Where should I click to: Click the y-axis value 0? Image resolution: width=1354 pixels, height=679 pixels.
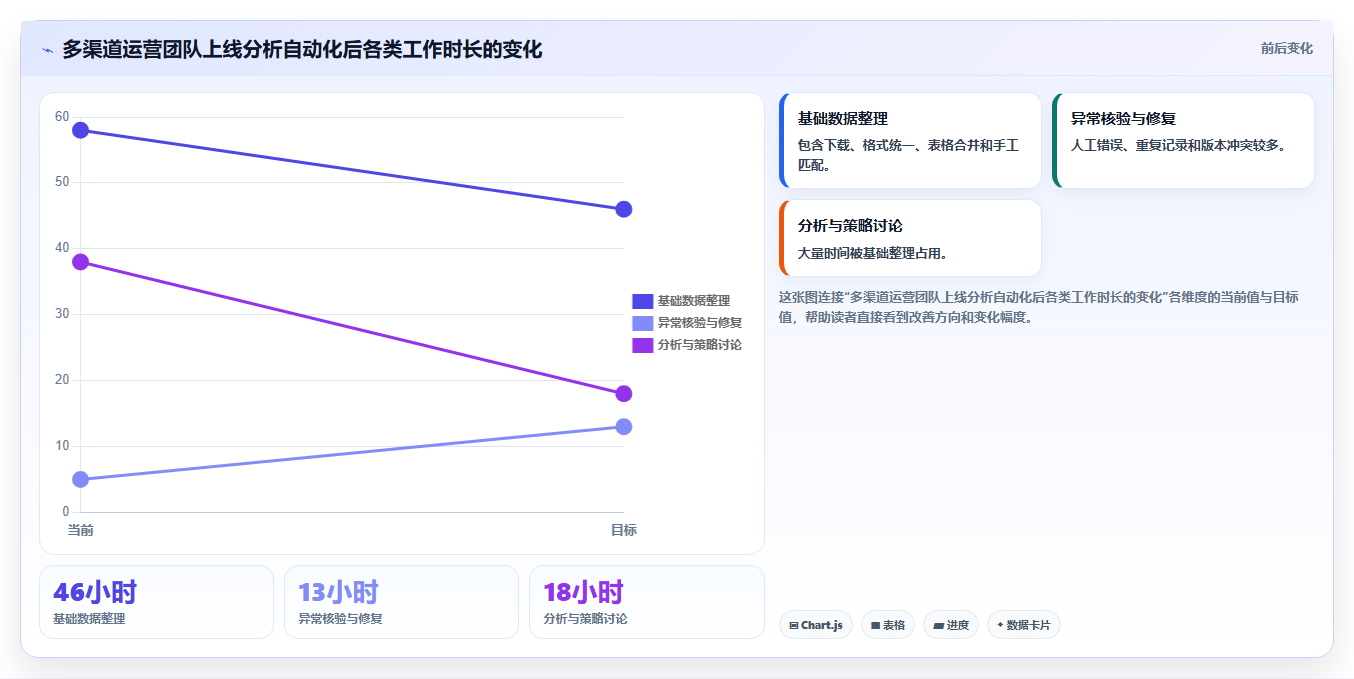(66, 512)
